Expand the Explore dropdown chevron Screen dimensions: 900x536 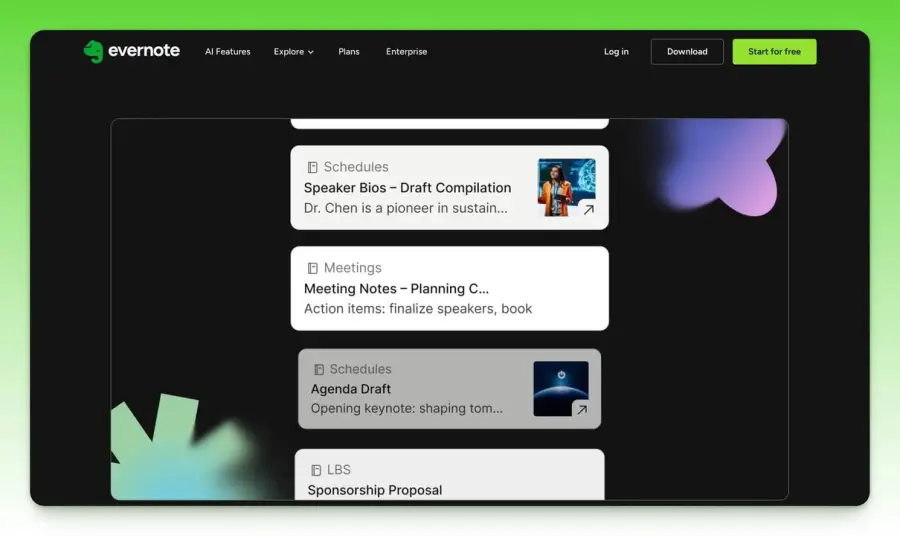pos(311,52)
